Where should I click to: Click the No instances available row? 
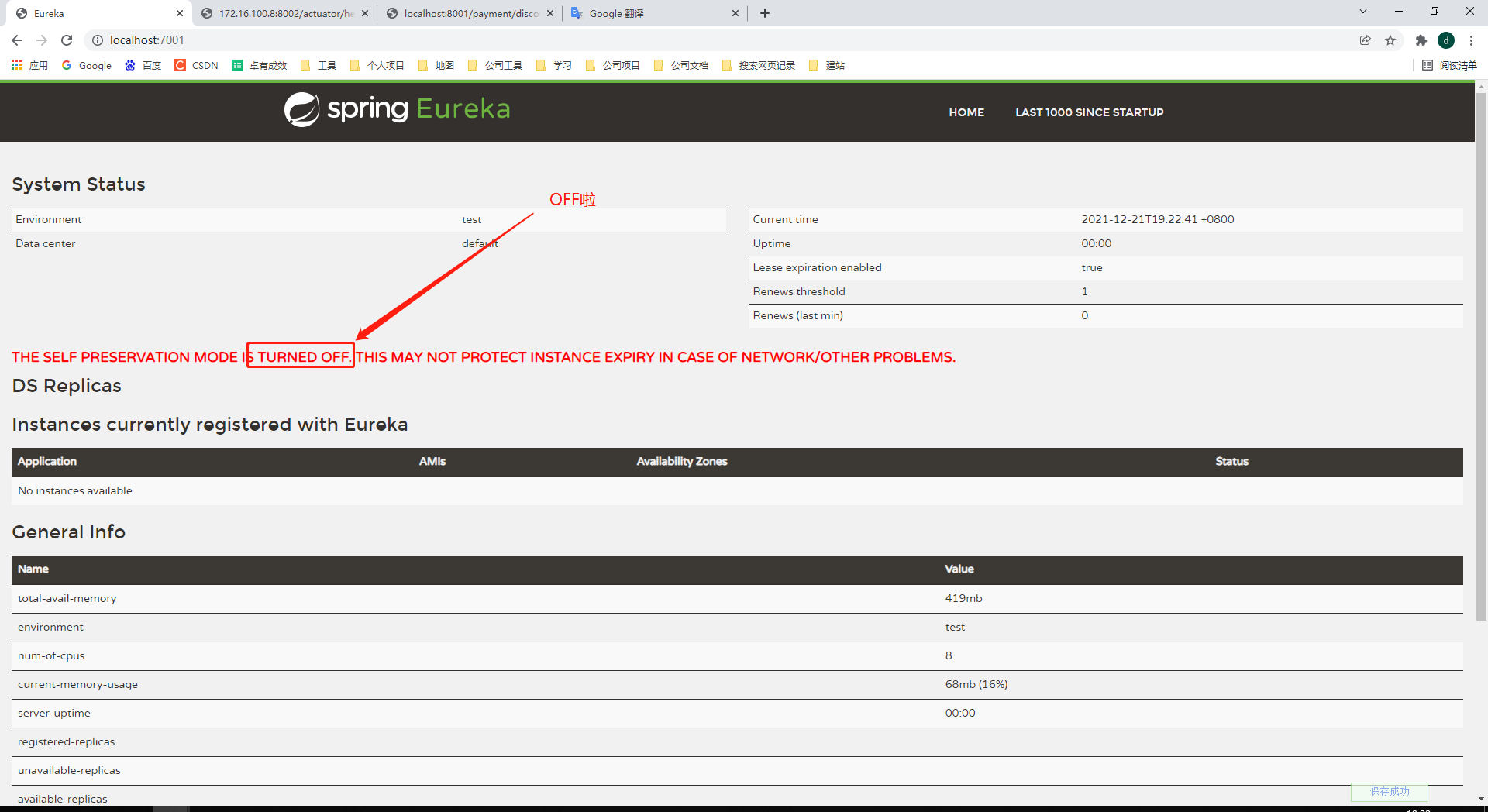tap(737, 490)
